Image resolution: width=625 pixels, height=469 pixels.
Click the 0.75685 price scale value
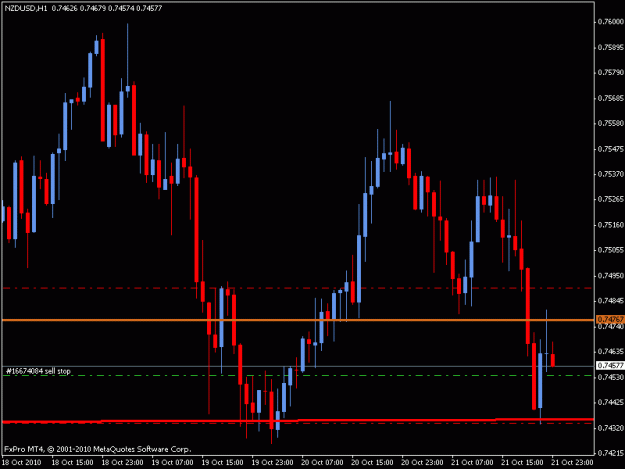pyautogui.click(x=610, y=98)
